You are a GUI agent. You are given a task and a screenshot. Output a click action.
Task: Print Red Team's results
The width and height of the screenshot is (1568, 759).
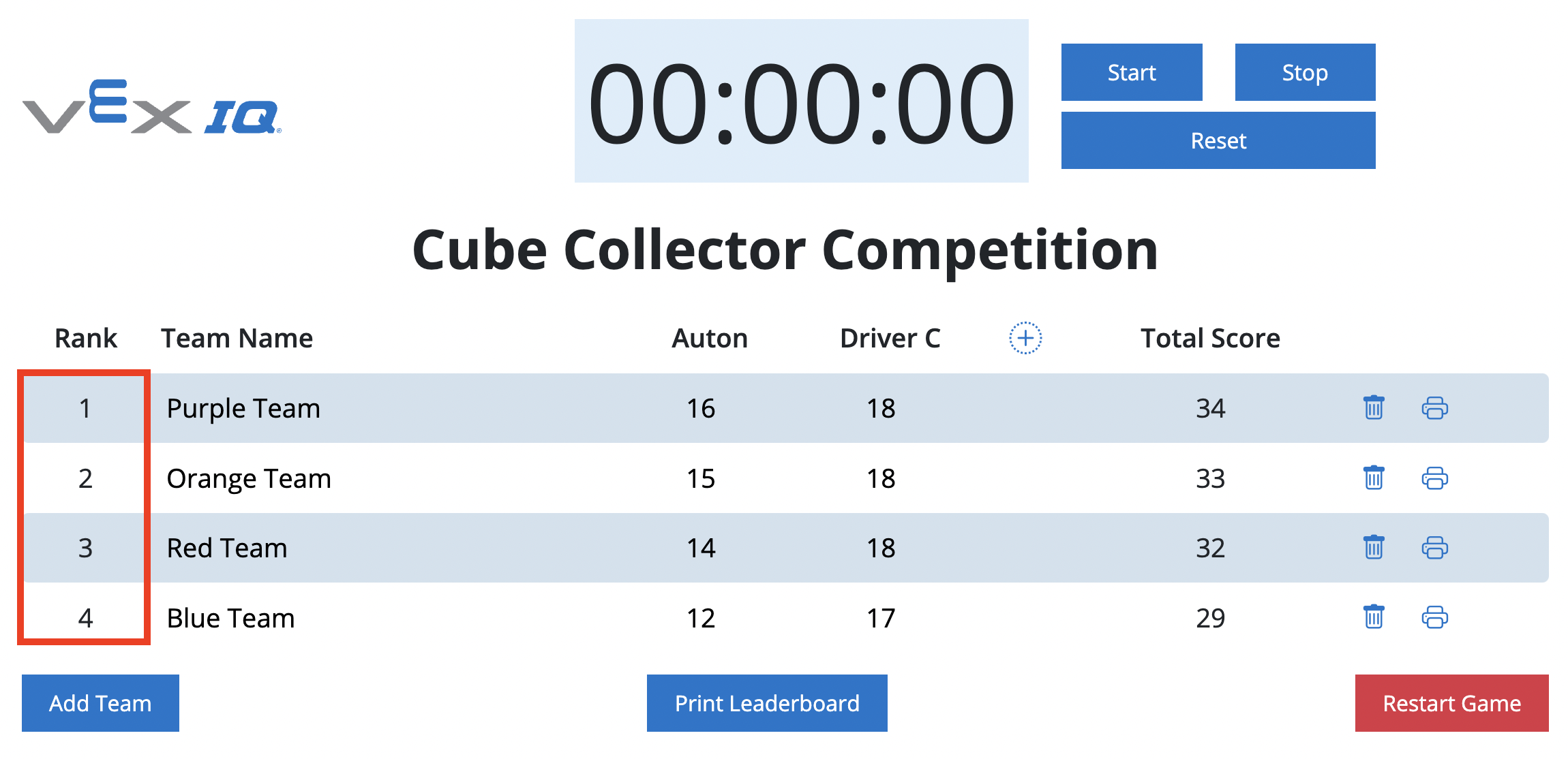pyautogui.click(x=1435, y=548)
